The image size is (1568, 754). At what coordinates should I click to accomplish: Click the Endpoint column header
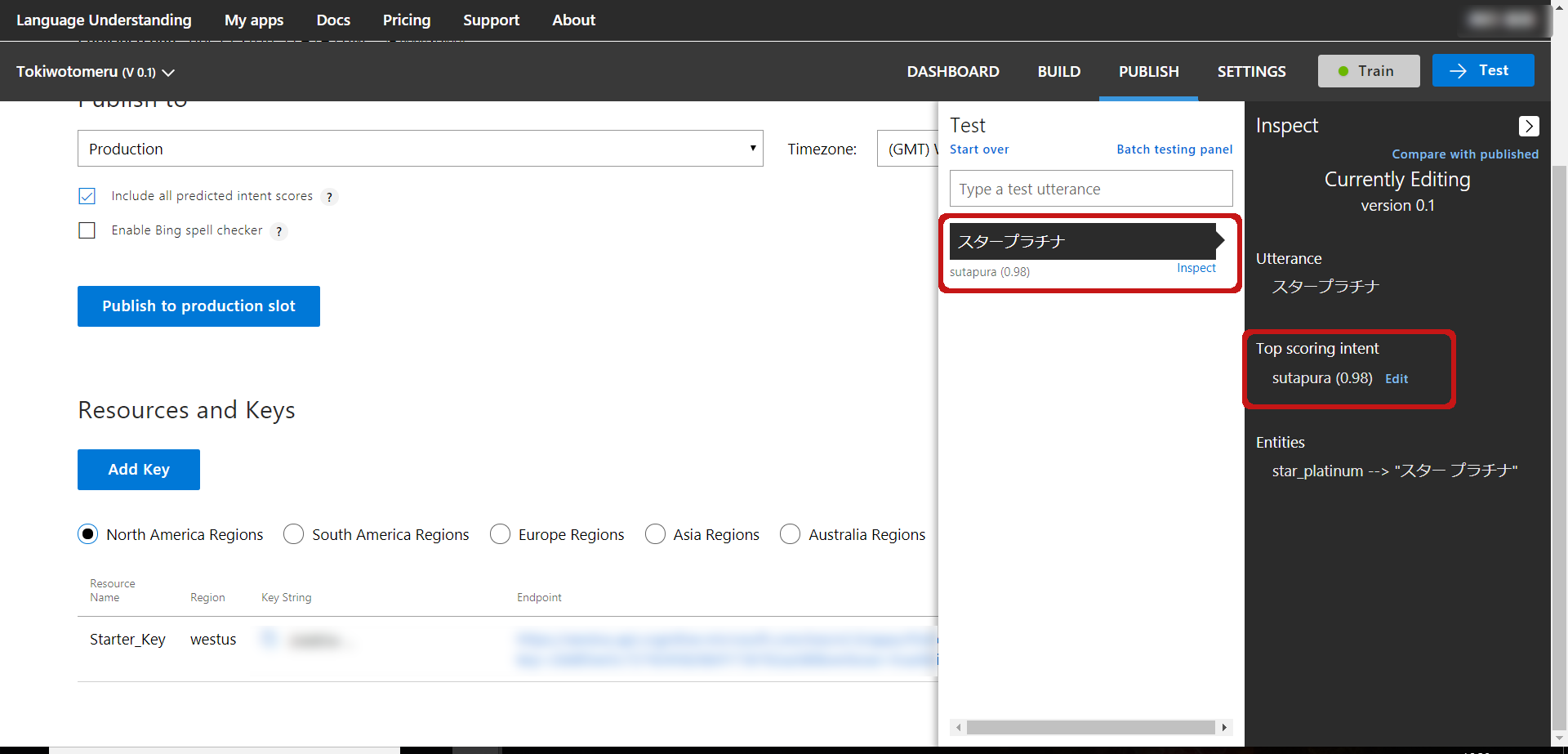[x=539, y=598]
